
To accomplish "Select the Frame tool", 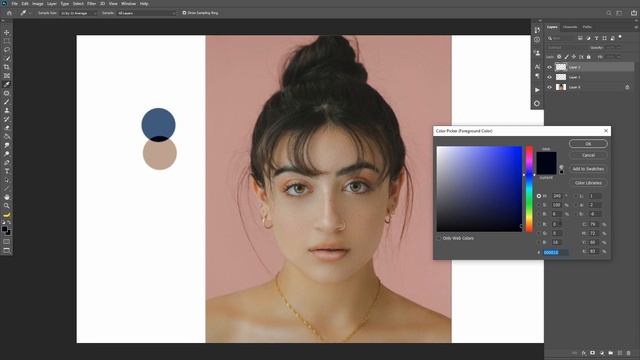I will click(7, 76).
